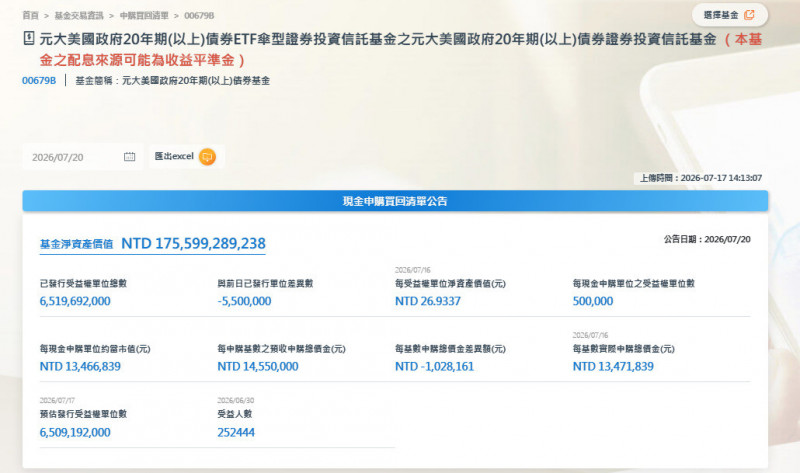
Task: Click the value NTD -1,028,161
Action: [x=434, y=366]
